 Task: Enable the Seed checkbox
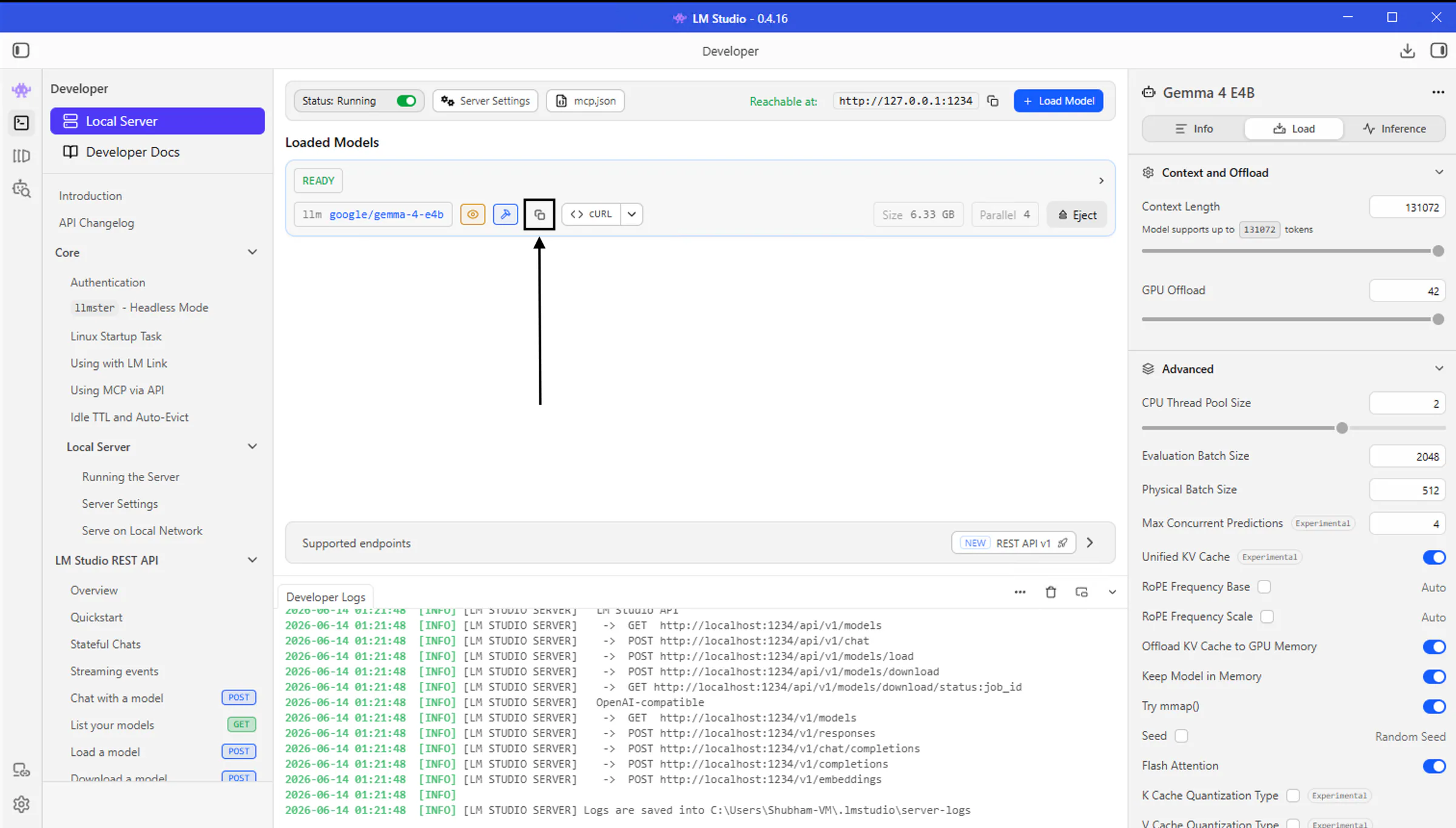pyautogui.click(x=1181, y=736)
